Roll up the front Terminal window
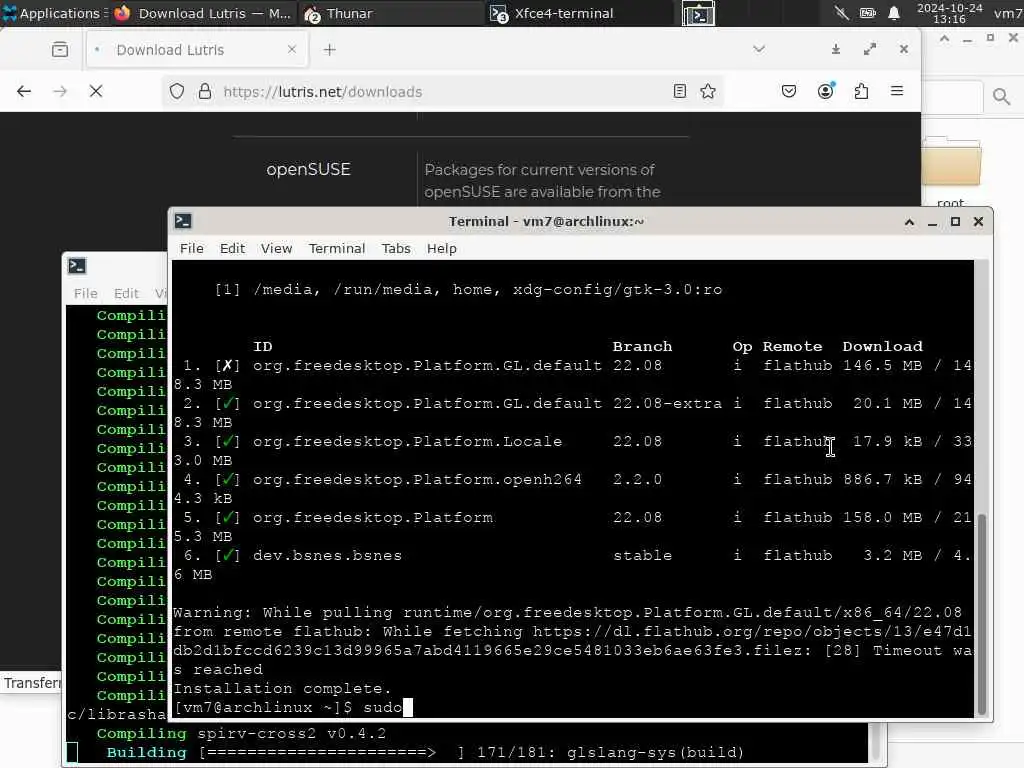This screenshot has width=1024, height=768. click(x=909, y=222)
